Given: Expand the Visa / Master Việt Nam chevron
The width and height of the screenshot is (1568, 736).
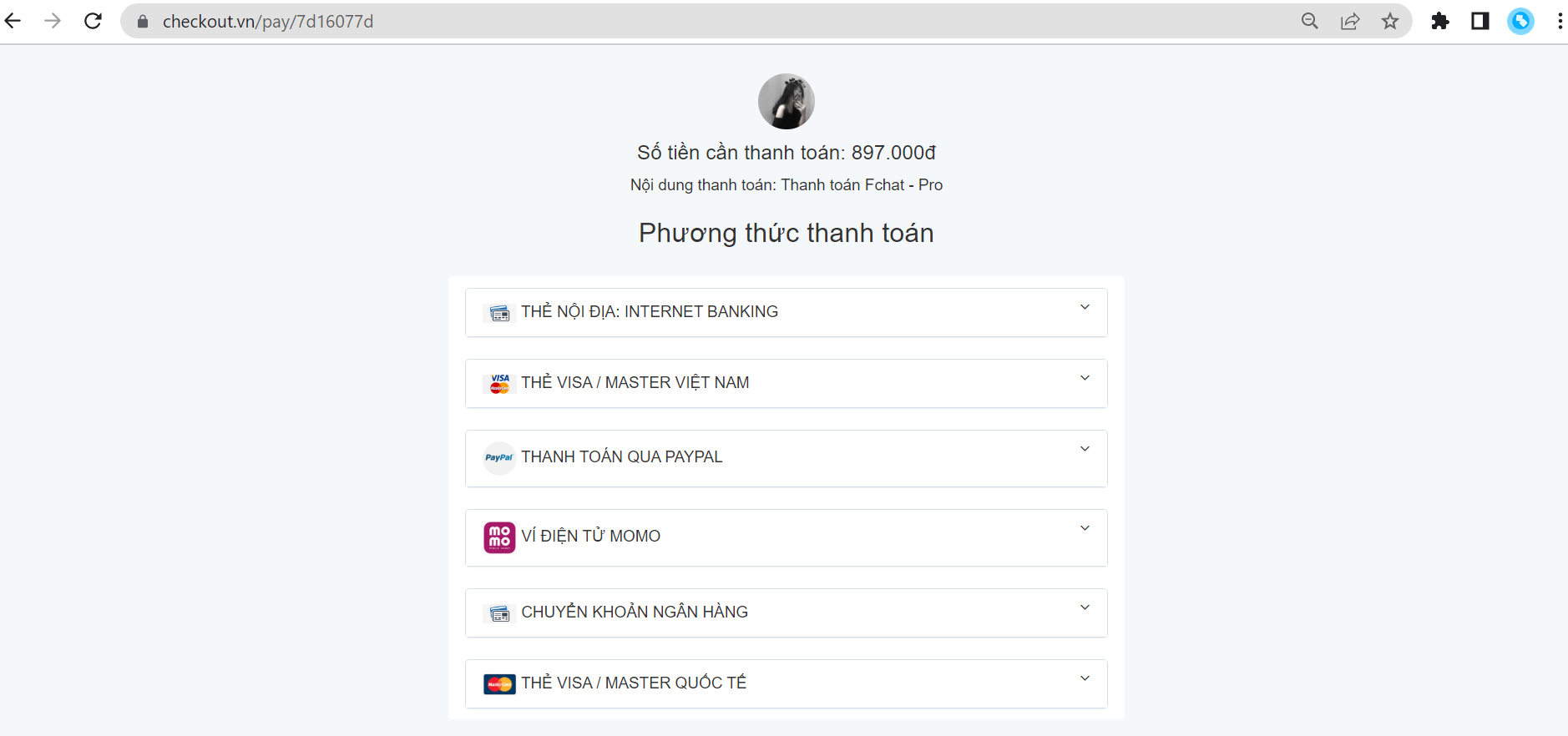Looking at the screenshot, I should pyautogui.click(x=1085, y=378).
